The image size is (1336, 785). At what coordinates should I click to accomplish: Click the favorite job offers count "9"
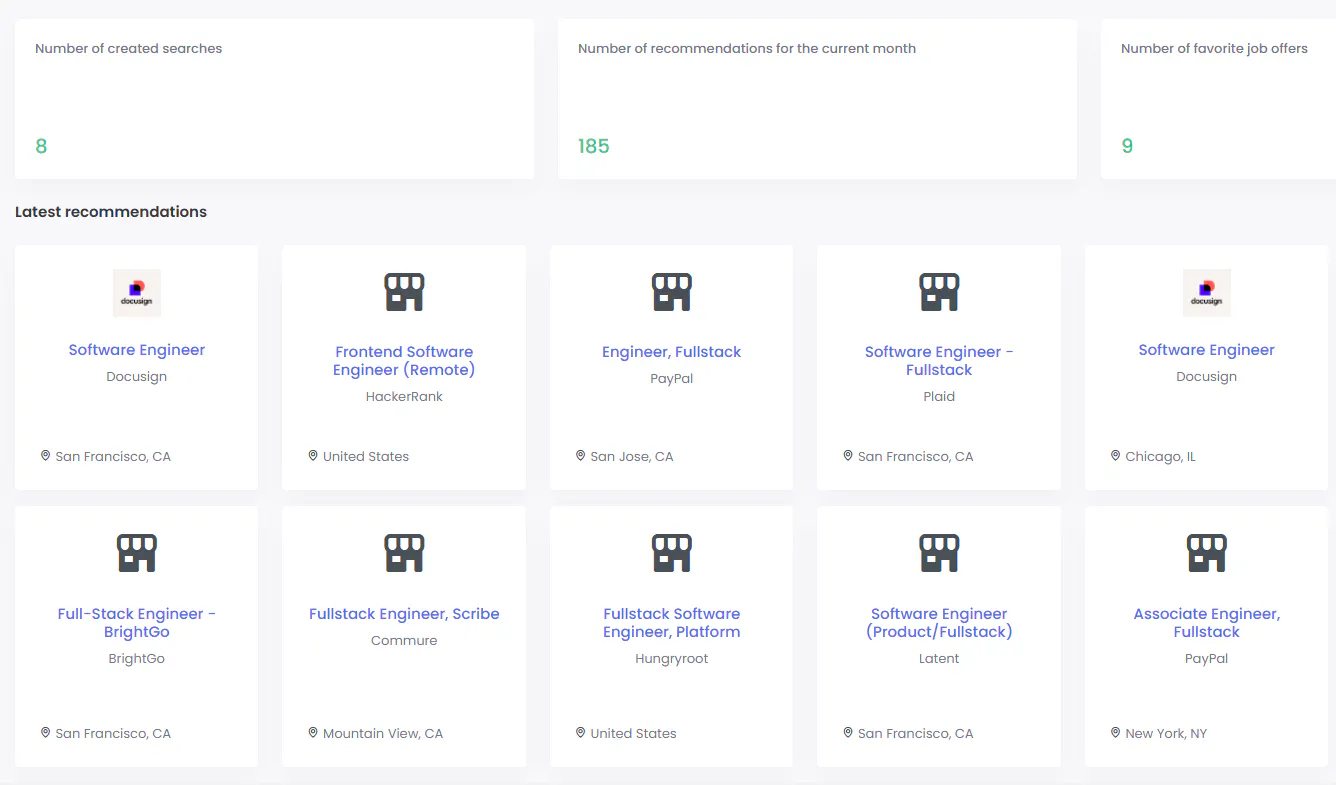[x=1127, y=146]
